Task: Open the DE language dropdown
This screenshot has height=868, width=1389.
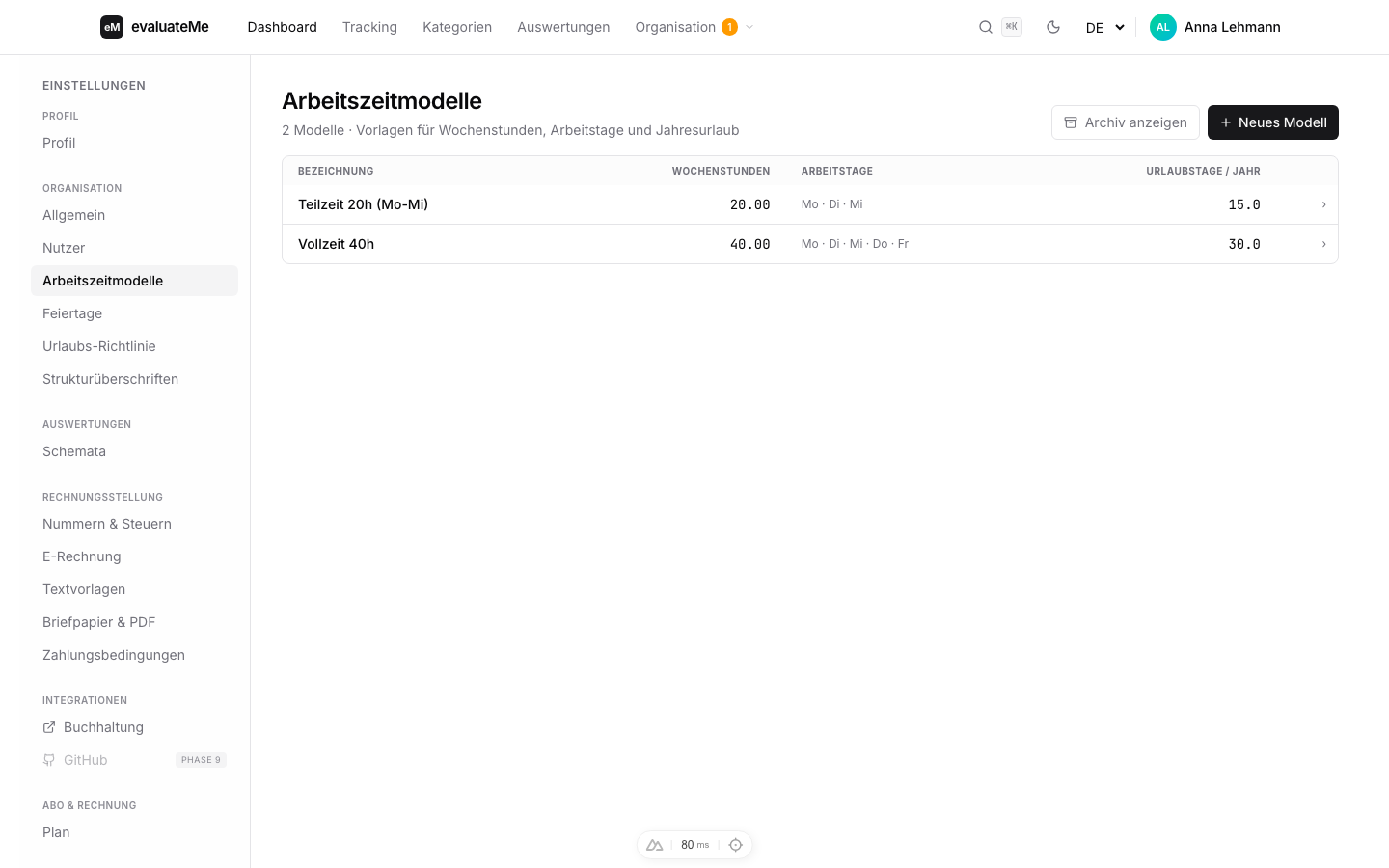Action: pyautogui.click(x=1105, y=27)
